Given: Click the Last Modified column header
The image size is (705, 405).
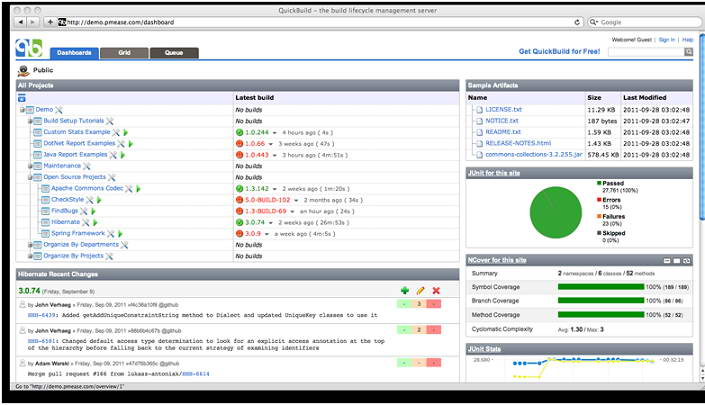Looking at the screenshot, I should pos(645,98).
